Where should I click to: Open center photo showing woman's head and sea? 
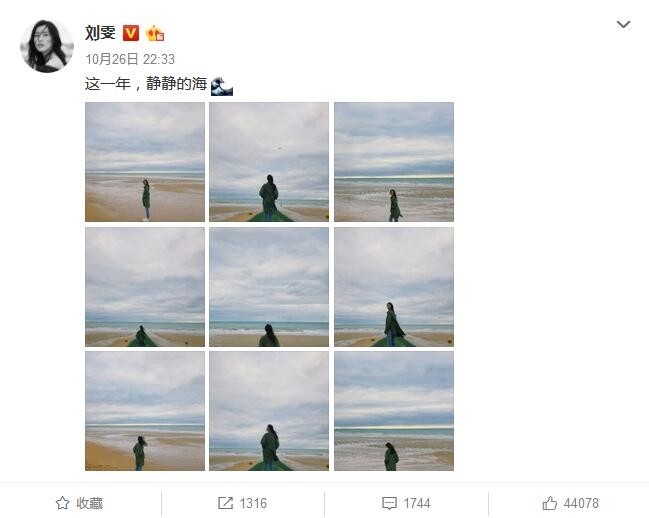pos(269,287)
